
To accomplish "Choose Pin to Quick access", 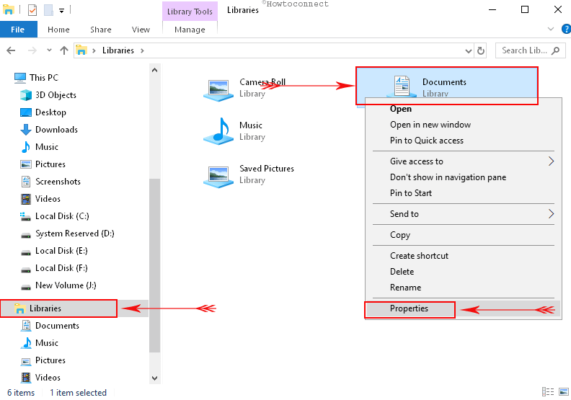I will pyautogui.click(x=426, y=140).
